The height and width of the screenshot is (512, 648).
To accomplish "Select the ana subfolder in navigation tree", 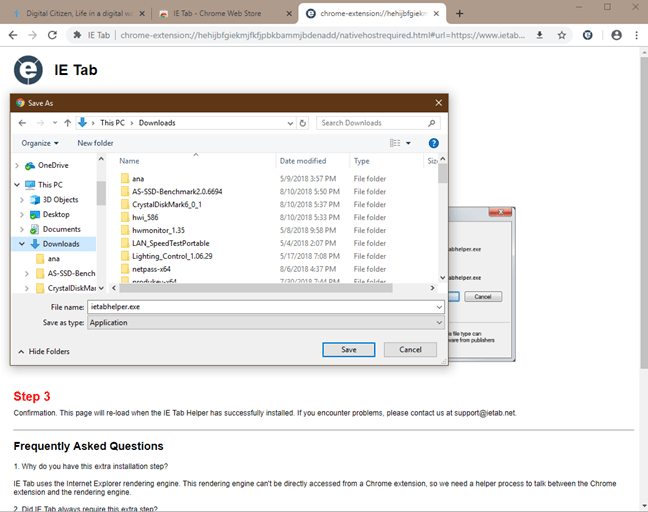I will (x=53, y=259).
